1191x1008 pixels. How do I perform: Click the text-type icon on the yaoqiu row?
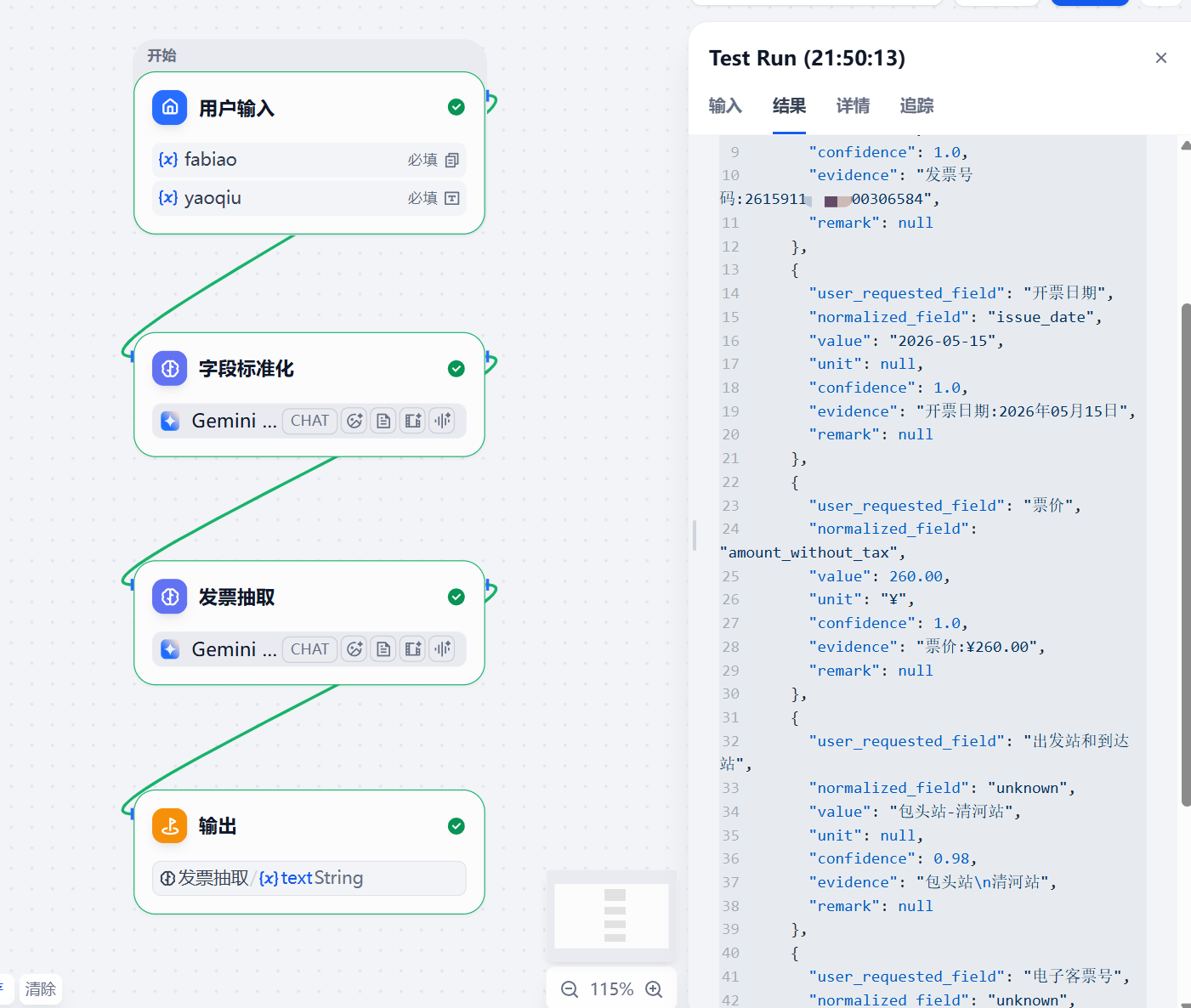452,198
